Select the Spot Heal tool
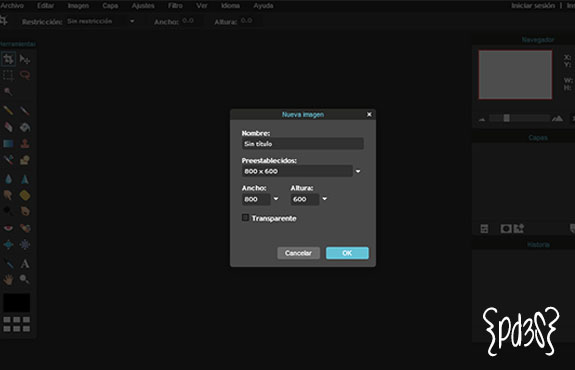The image size is (575, 370). click(25, 228)
